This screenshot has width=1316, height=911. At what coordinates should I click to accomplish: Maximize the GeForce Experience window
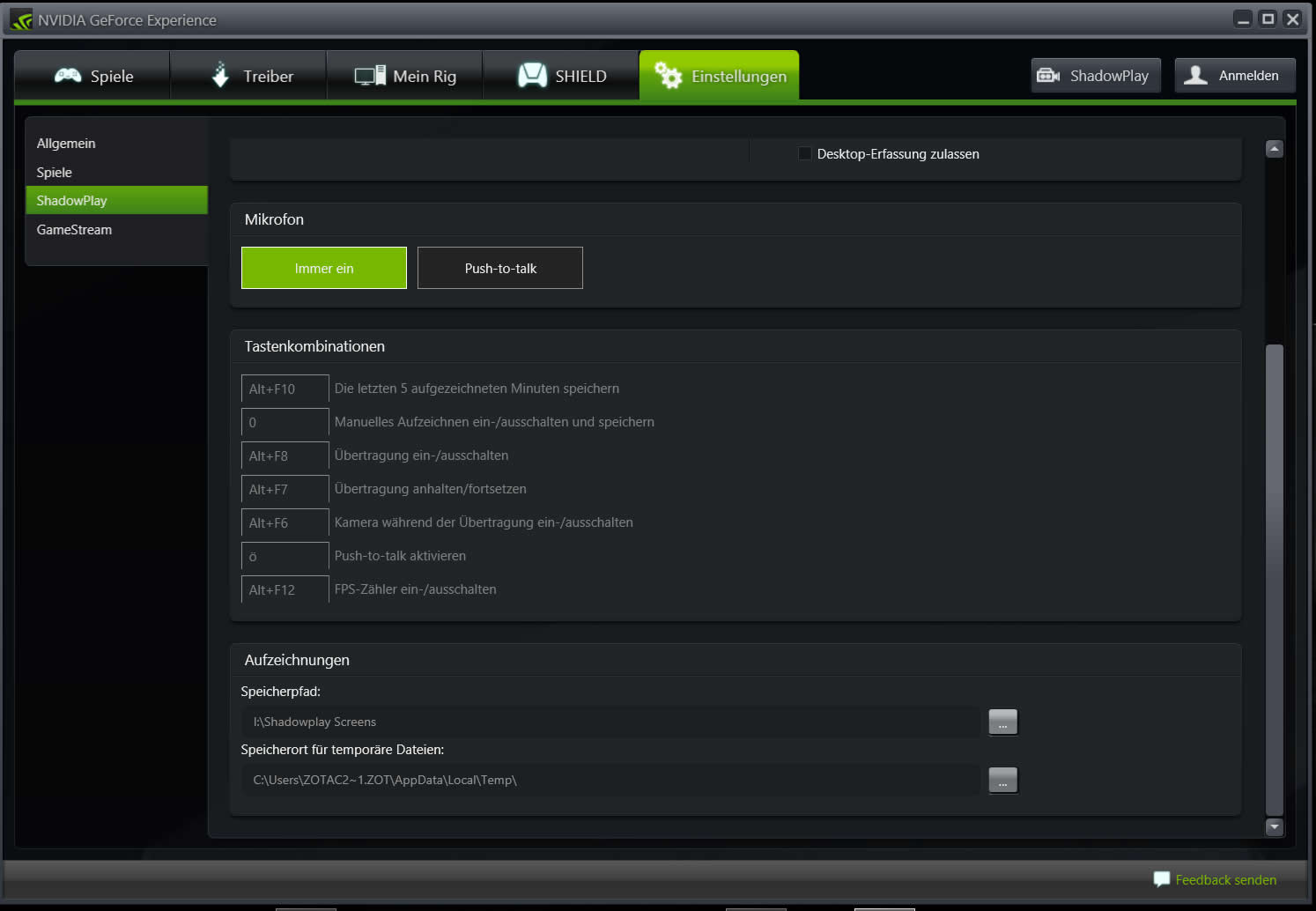click(x=1268, y=19)
